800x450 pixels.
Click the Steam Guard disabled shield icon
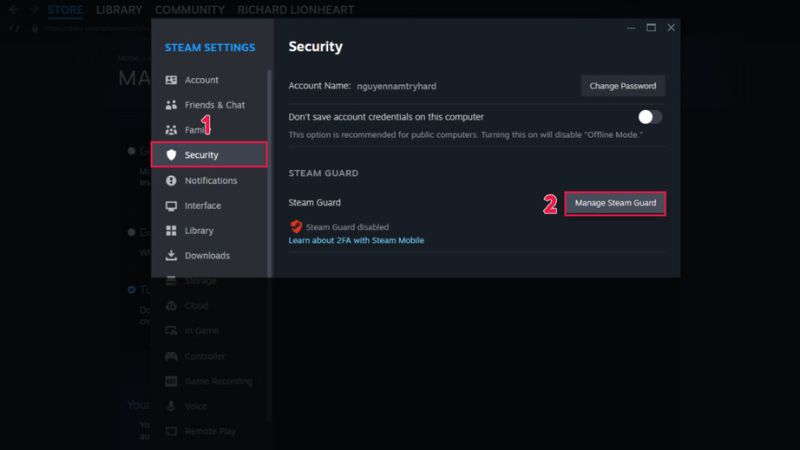point(296,227)
